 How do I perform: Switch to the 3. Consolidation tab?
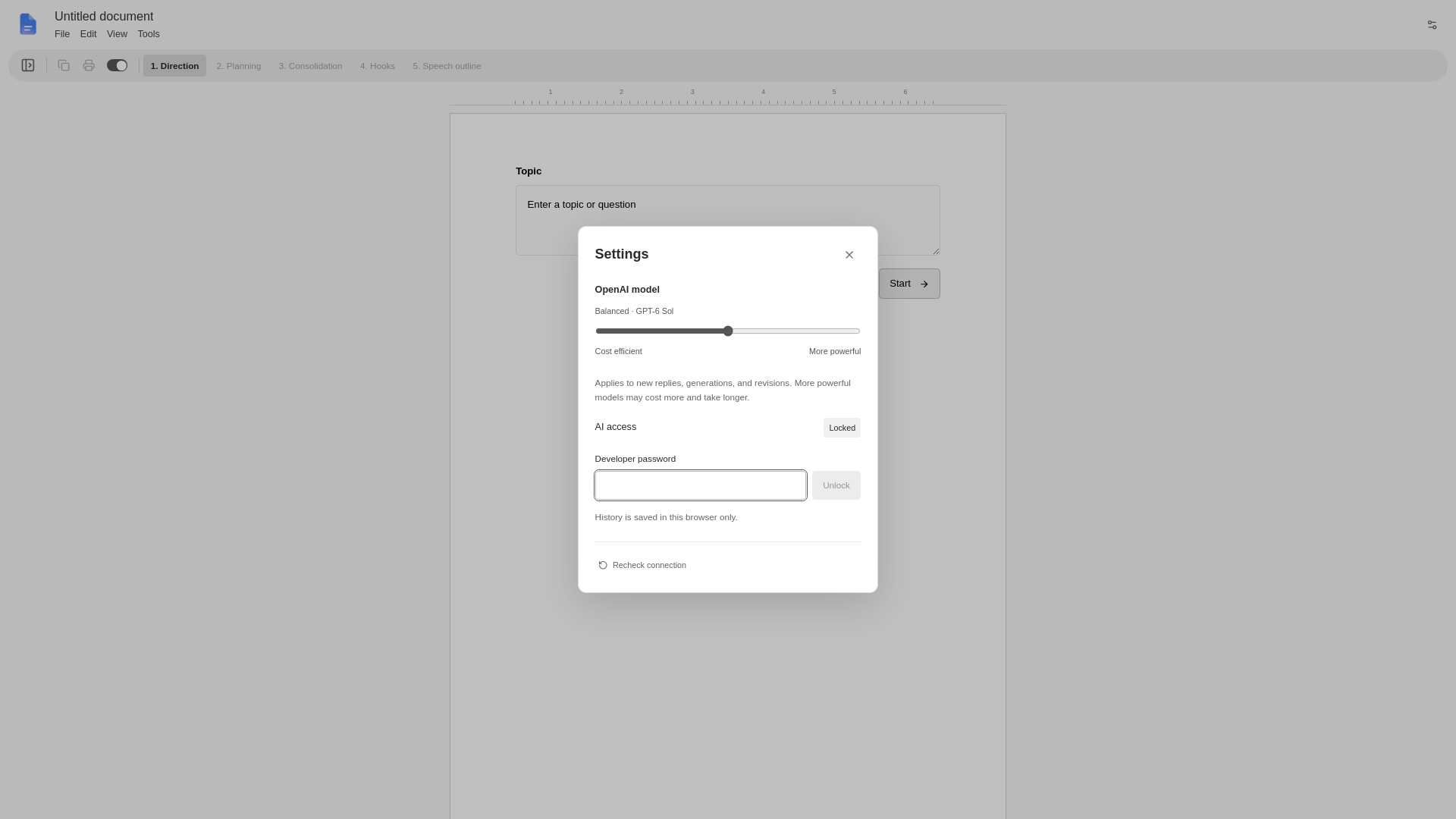click(310, 66)
